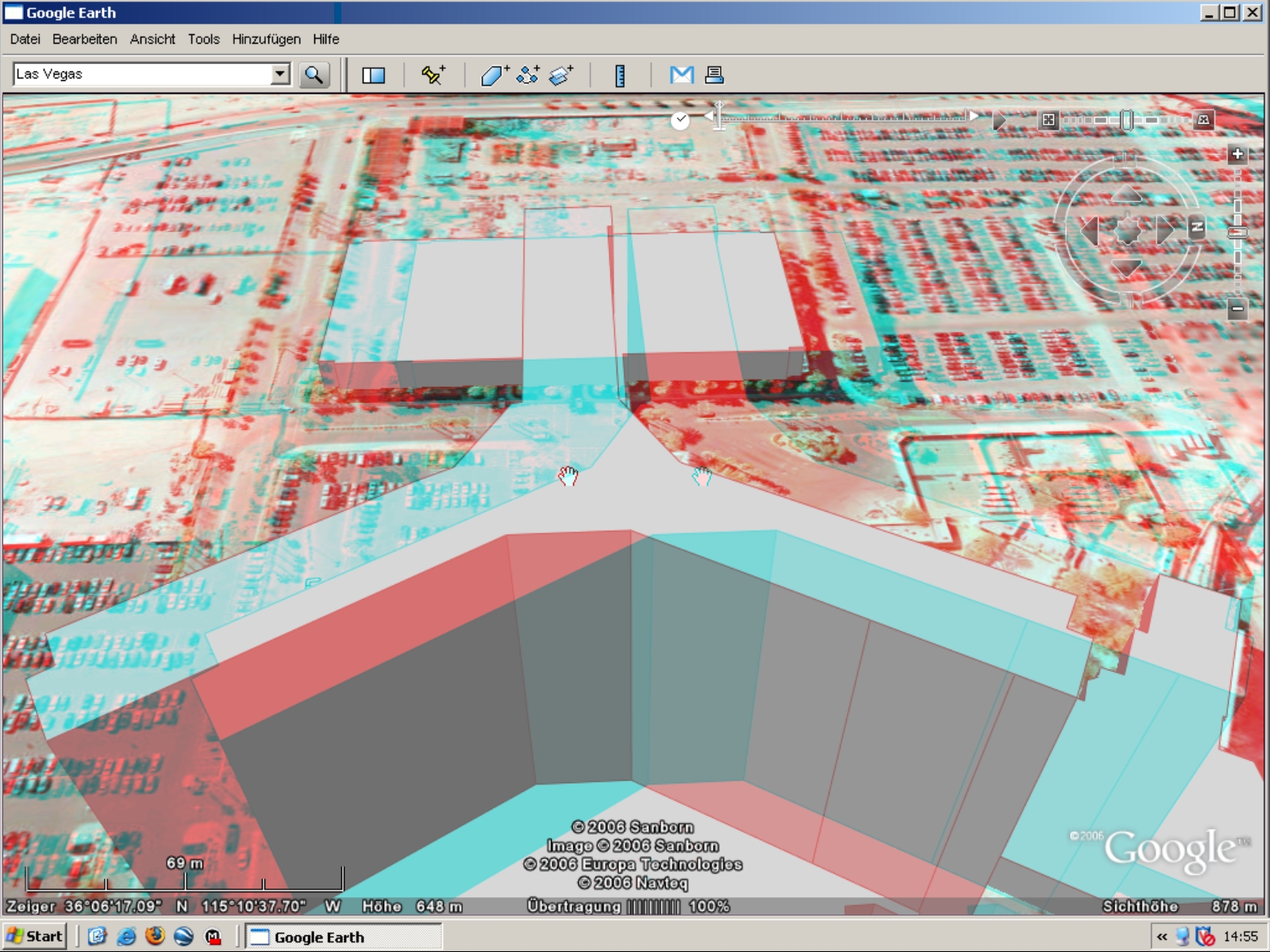Expand hidden system tray icons
Viewport: 1270px width, 952px height.
tap(1162, 937)
